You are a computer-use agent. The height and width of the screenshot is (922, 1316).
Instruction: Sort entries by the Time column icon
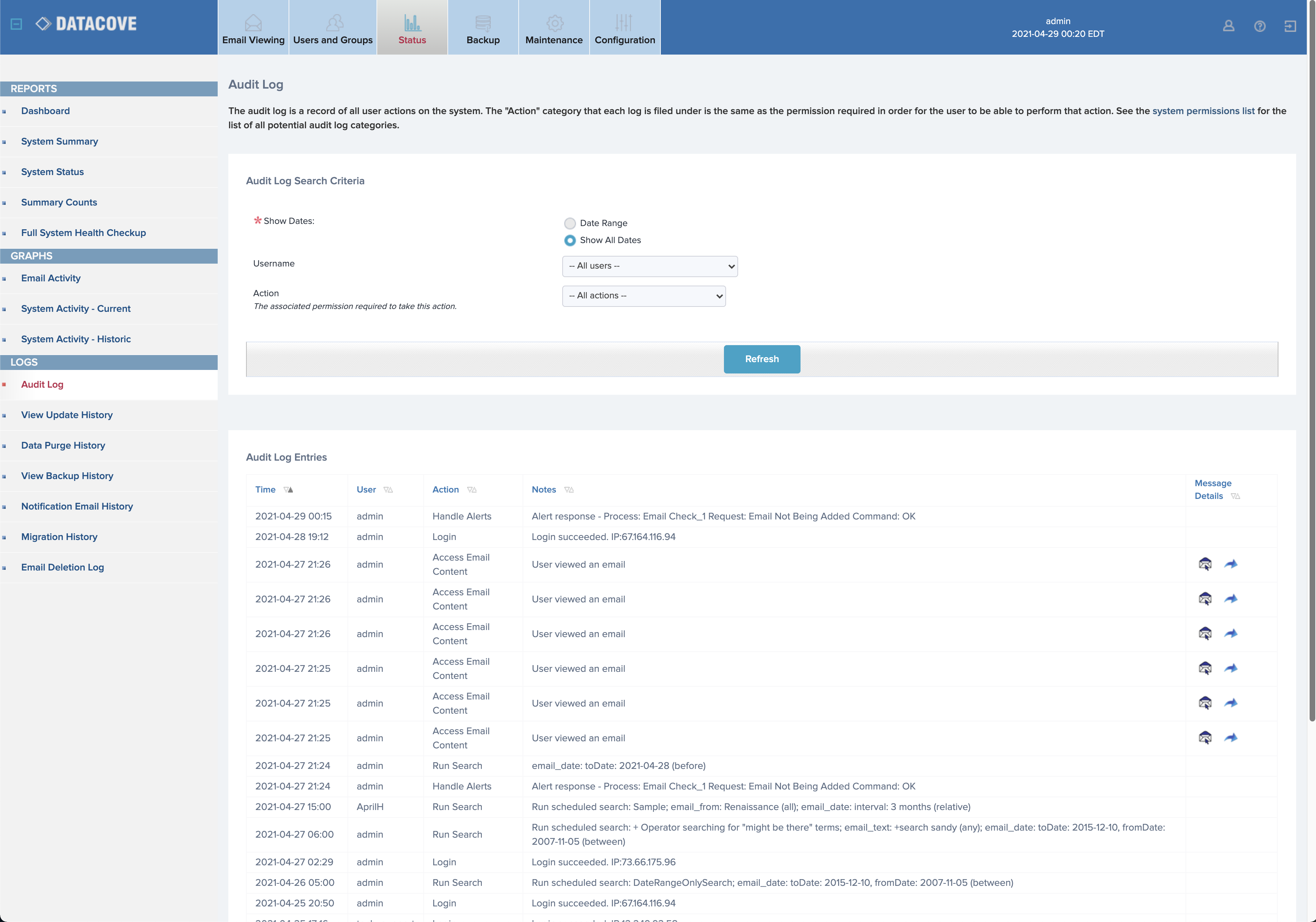pos(288,490)
